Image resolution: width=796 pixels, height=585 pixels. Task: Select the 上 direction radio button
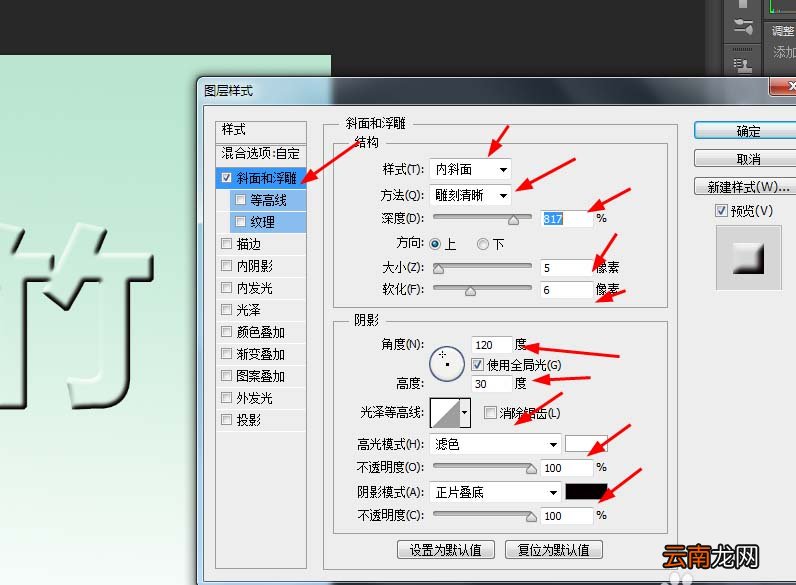coord(435,244)
